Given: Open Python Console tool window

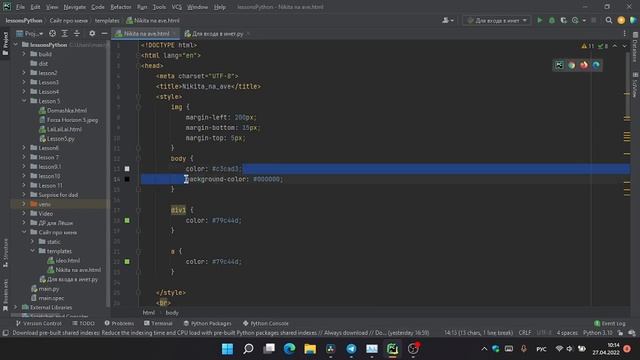Looking at the screenshot, I should [266, 323].
